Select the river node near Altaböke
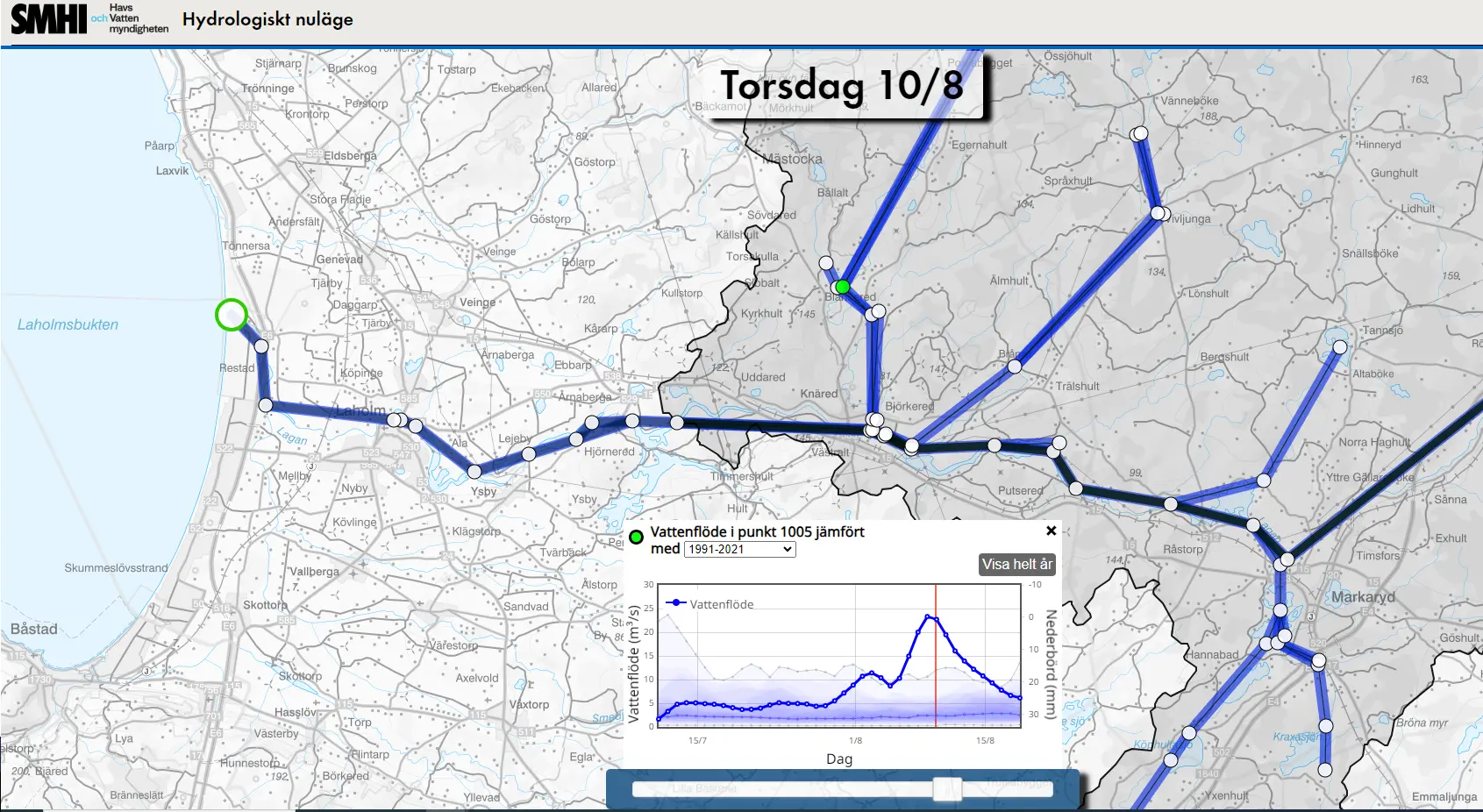This screenshot has height=812, width=1483. pyautogui.click(x=1339, y=347)
